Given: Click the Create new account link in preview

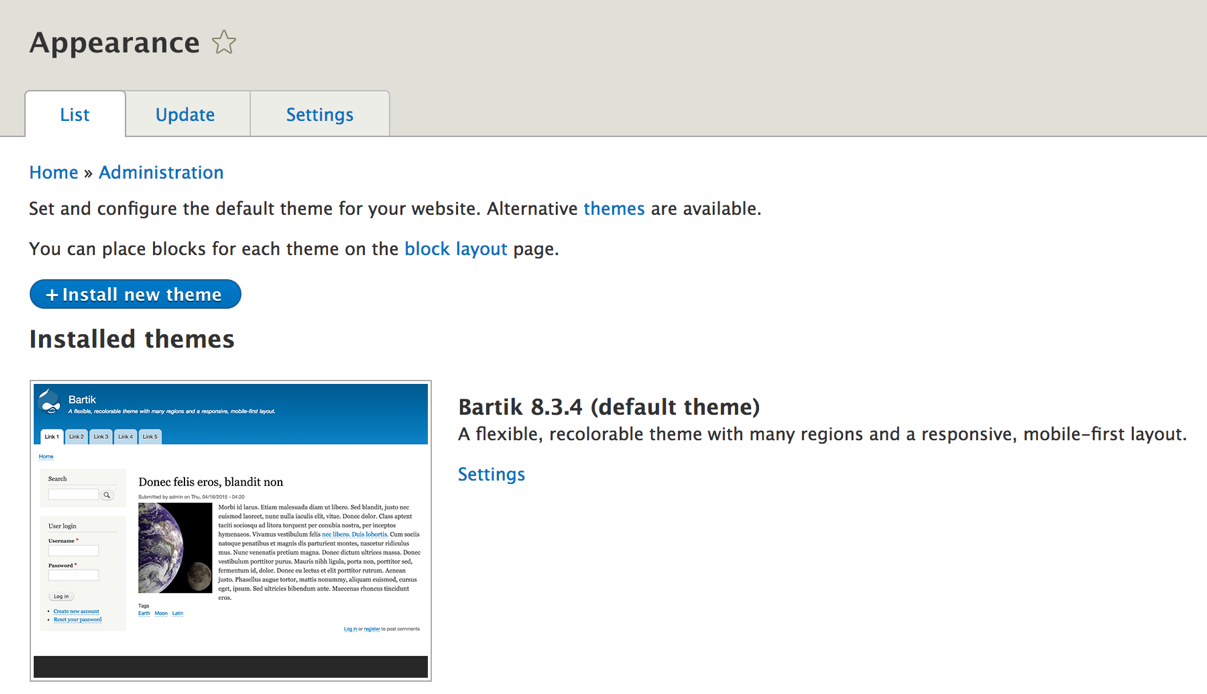Looking at the screenshot, I should pyautogui.click(x=76, y=611).
